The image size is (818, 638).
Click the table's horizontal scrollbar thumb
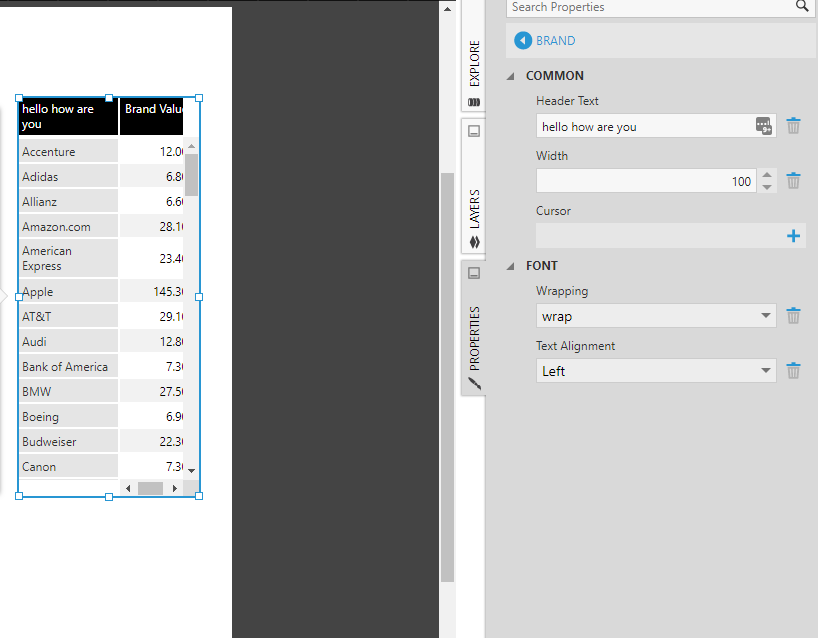[x=150, y=488]
